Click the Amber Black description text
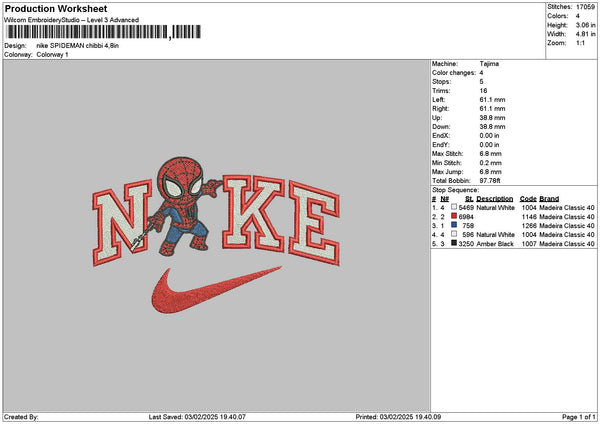This screenshot has height=424, width=600. tap(495, 244)
